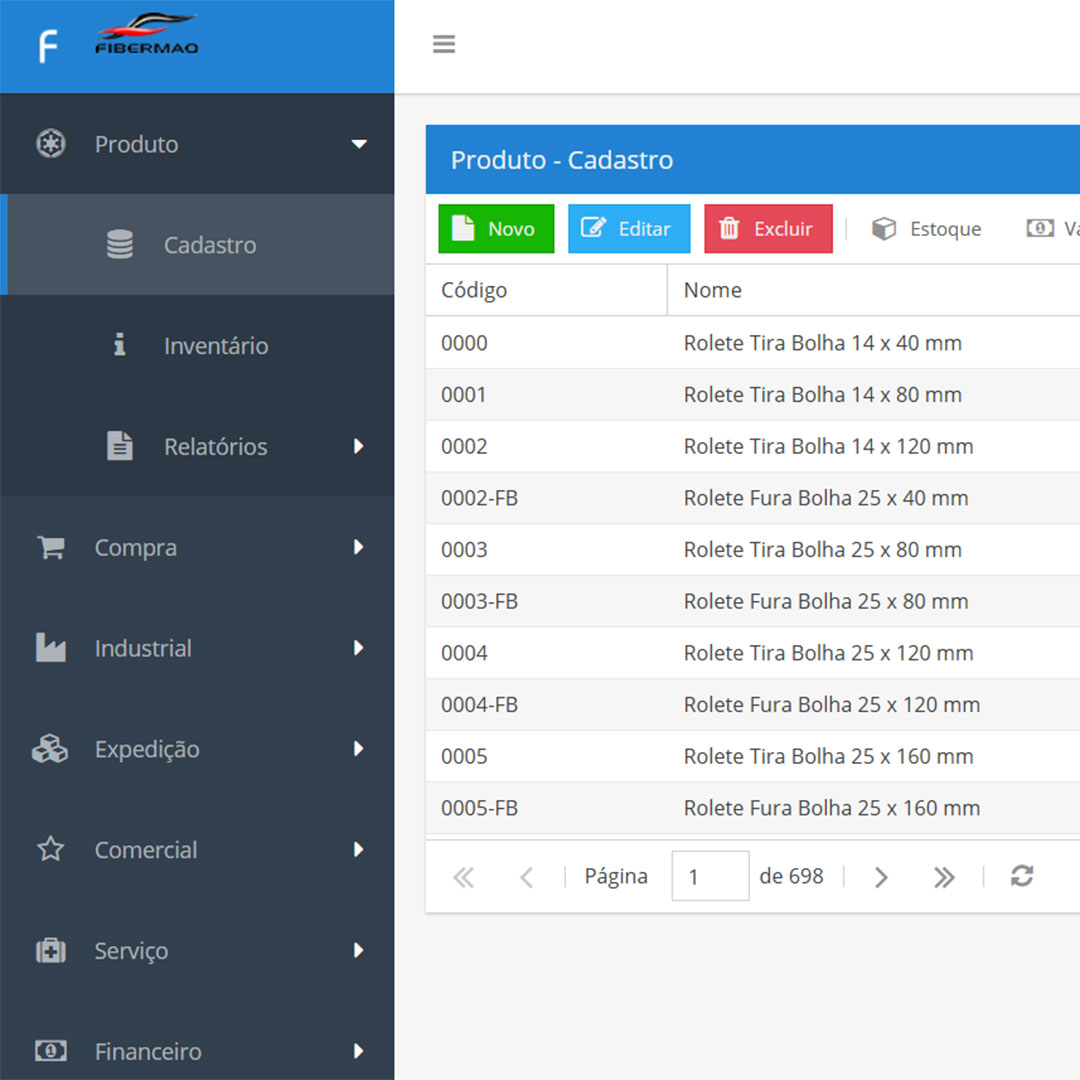Click the green Novo button
Image resolution: width=1080 pixels, height=1080 pixels.
(496, 229)
